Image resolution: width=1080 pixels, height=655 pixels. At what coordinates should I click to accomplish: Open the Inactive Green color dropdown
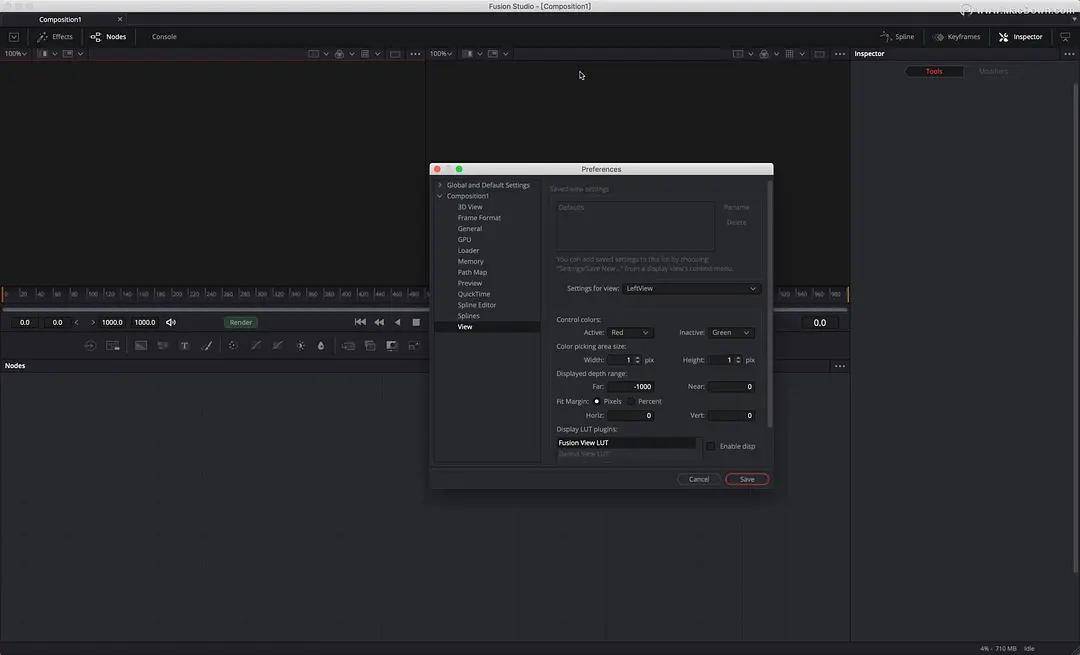click(x=731, y=332)
